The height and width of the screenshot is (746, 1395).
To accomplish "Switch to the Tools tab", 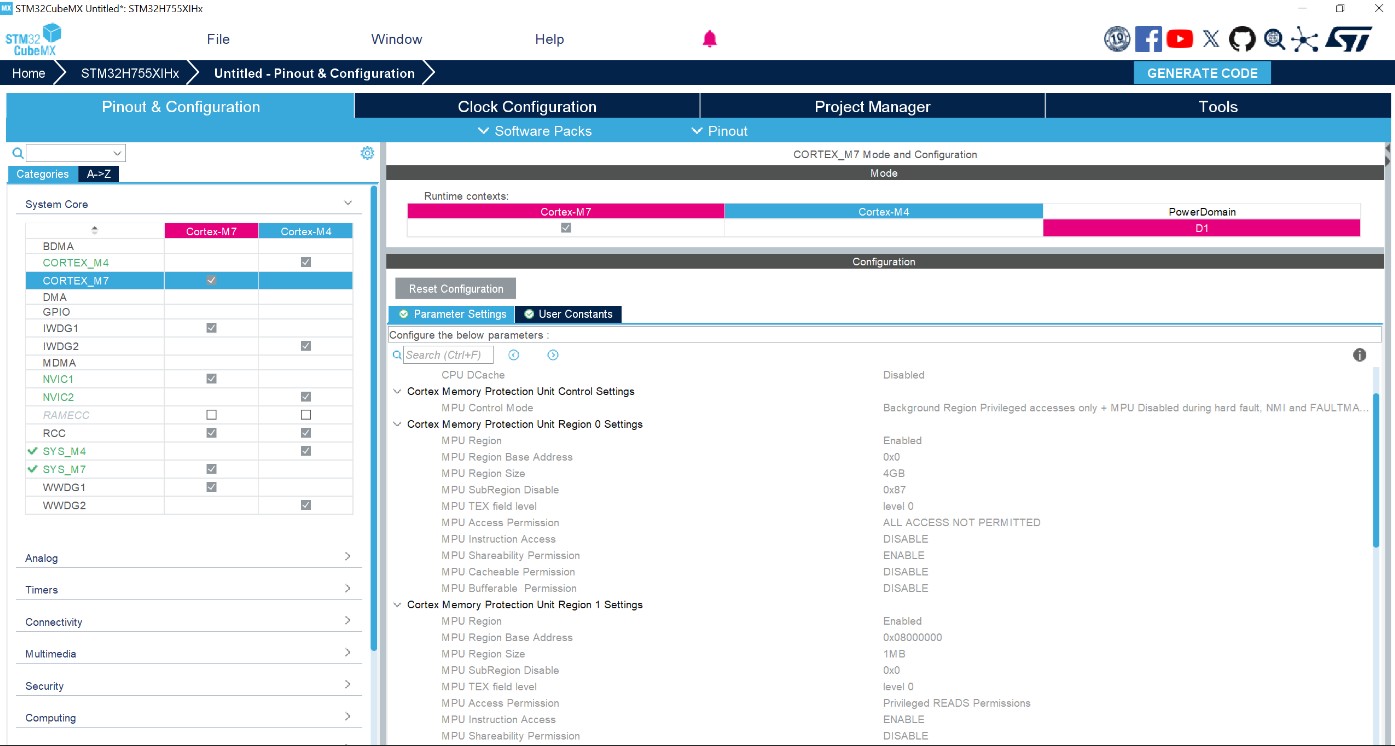I will (x=1218, y=106).
